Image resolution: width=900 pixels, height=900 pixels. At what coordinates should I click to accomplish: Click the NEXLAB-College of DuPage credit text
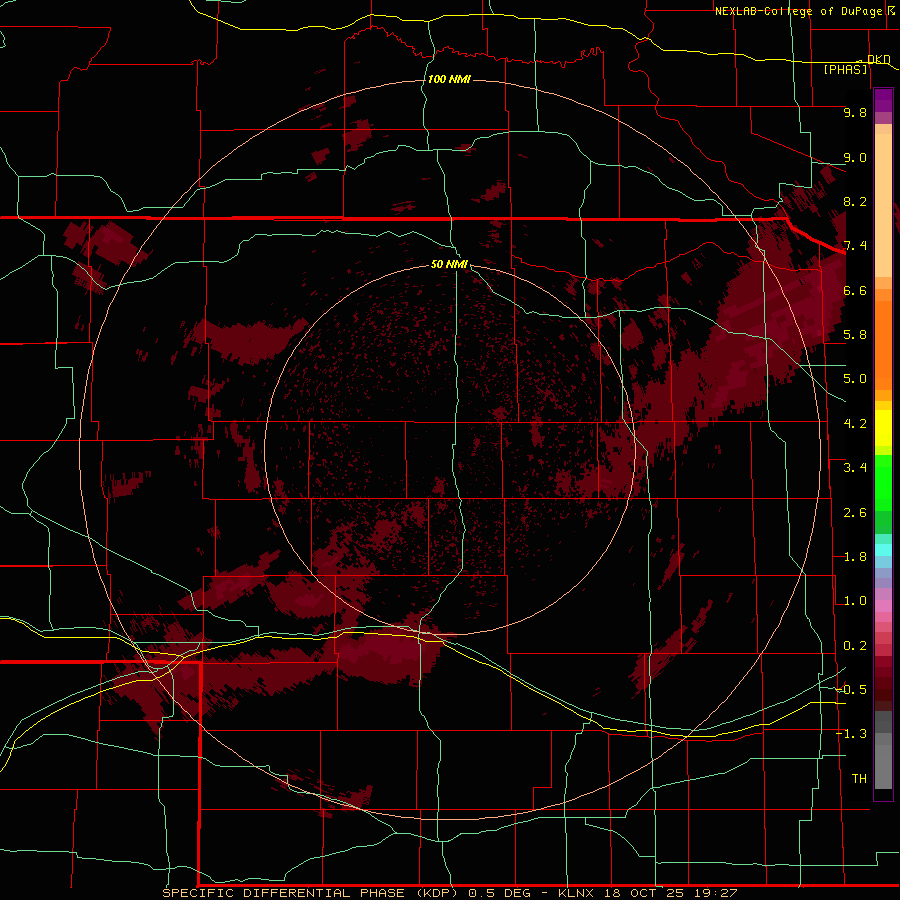(800, 11)
